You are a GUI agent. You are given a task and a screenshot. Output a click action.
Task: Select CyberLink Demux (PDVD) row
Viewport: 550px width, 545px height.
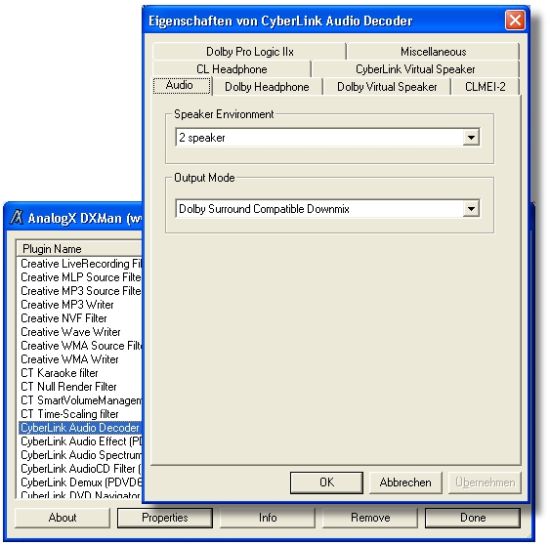[80, 482]
